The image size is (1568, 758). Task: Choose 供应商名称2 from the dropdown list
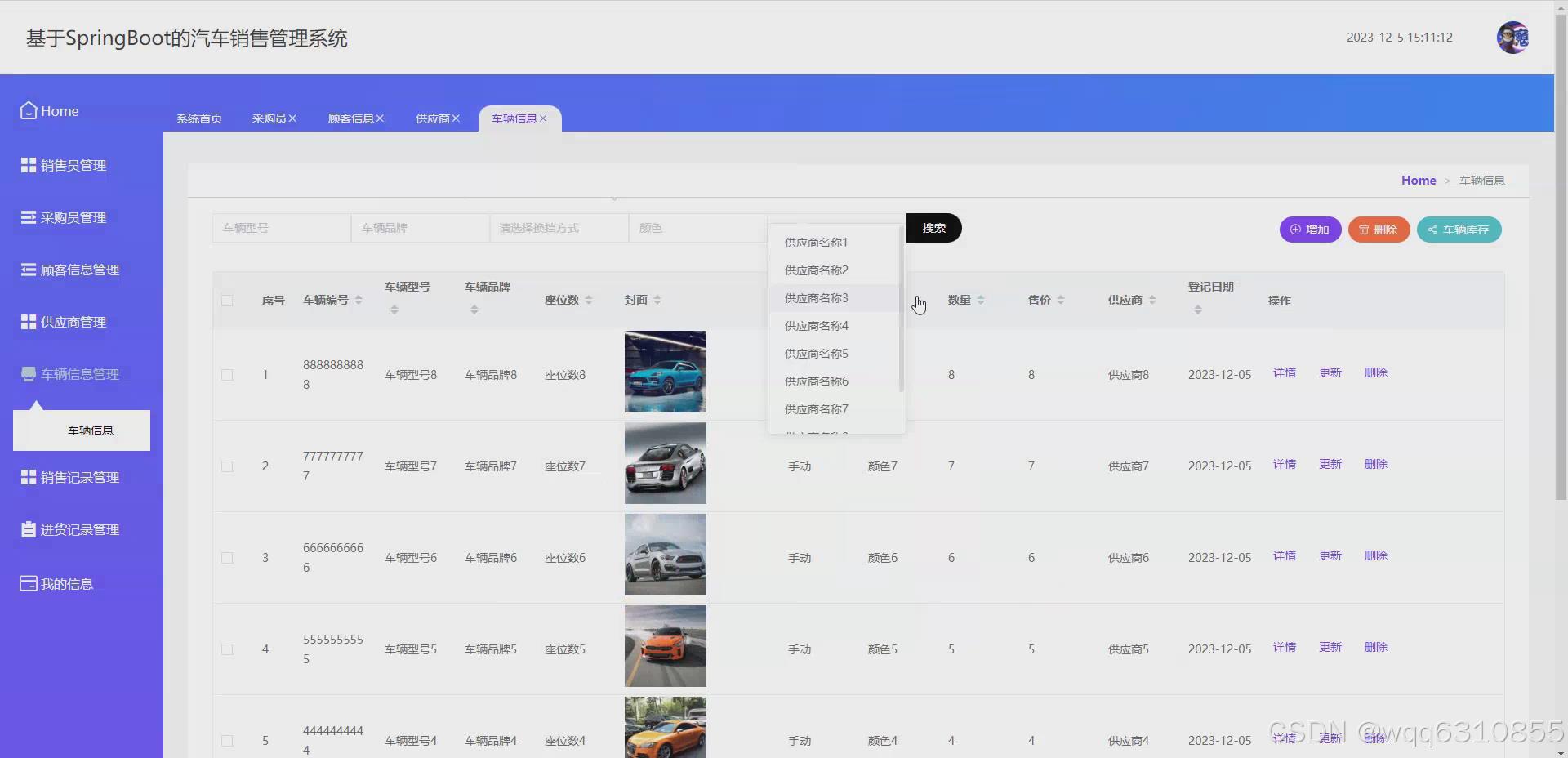coord(834,270)
